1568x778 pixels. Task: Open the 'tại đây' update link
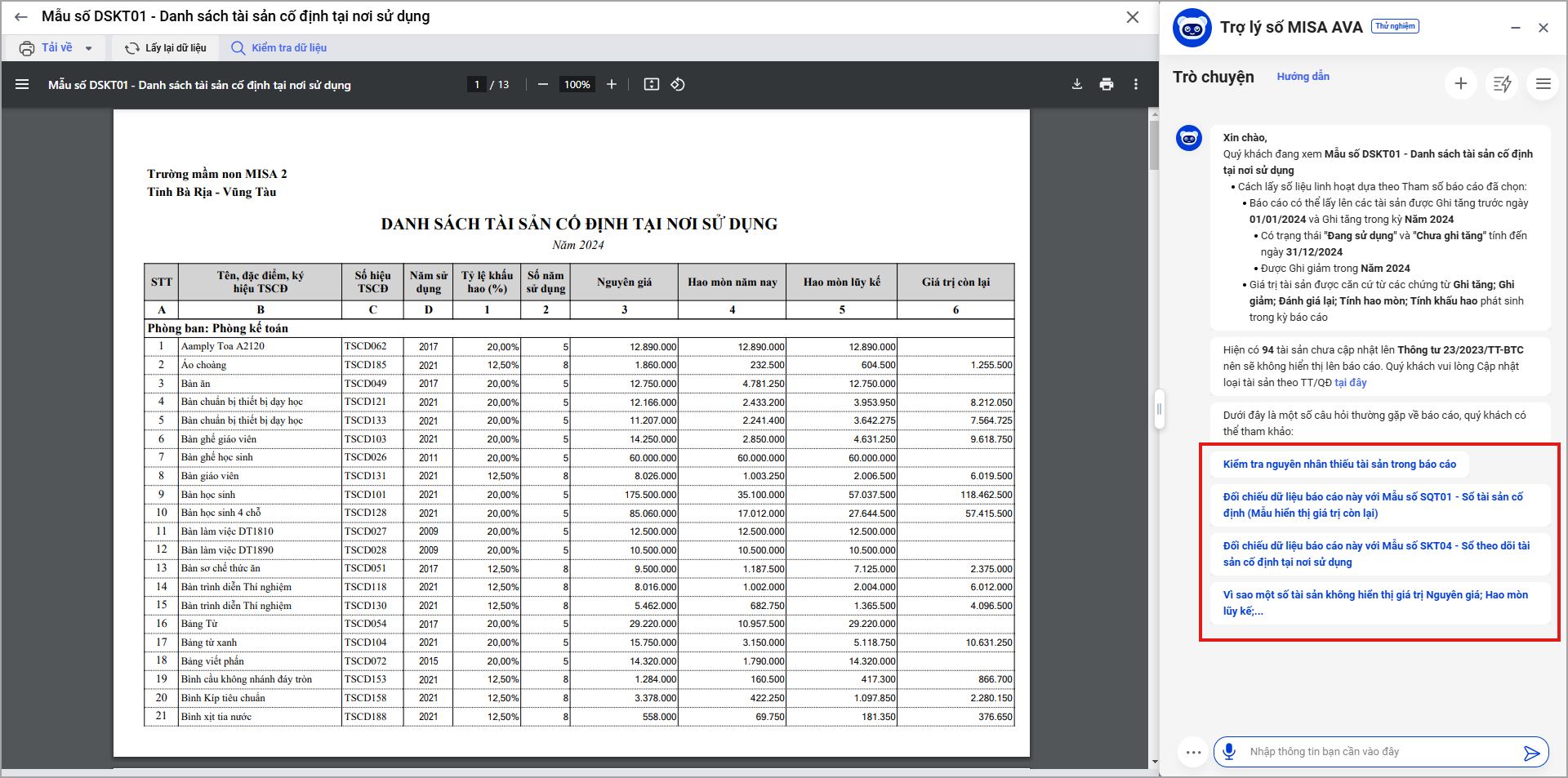point(1351,383)
